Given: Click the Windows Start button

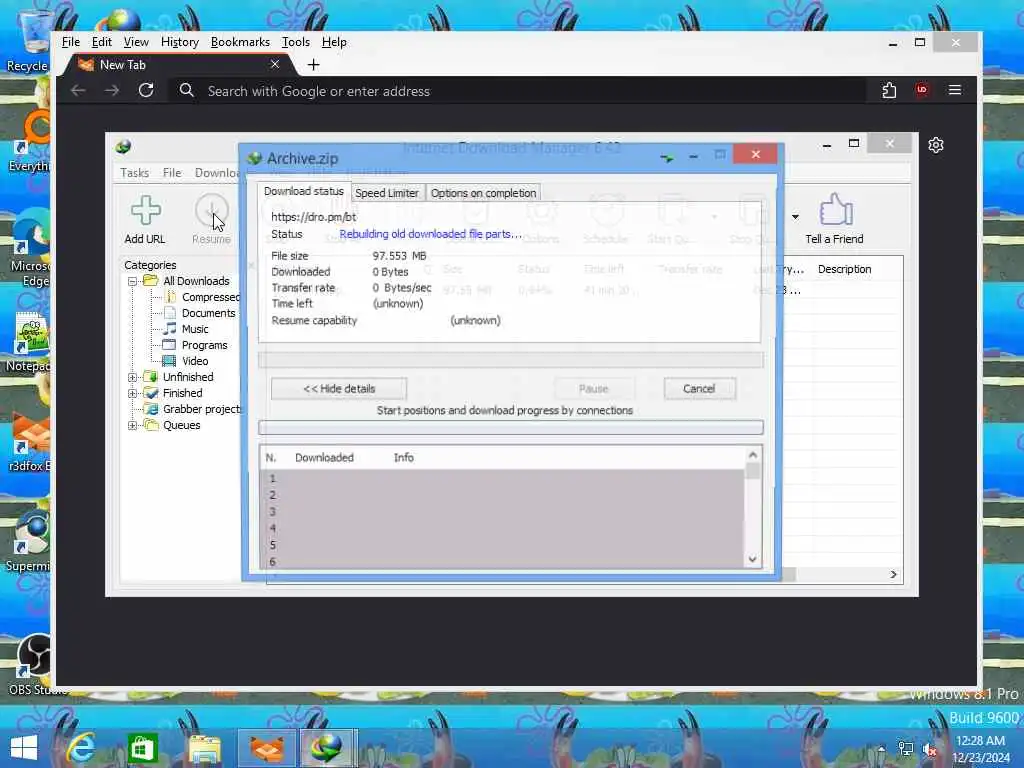Looking at the screenshot, I should coord(24,748).
